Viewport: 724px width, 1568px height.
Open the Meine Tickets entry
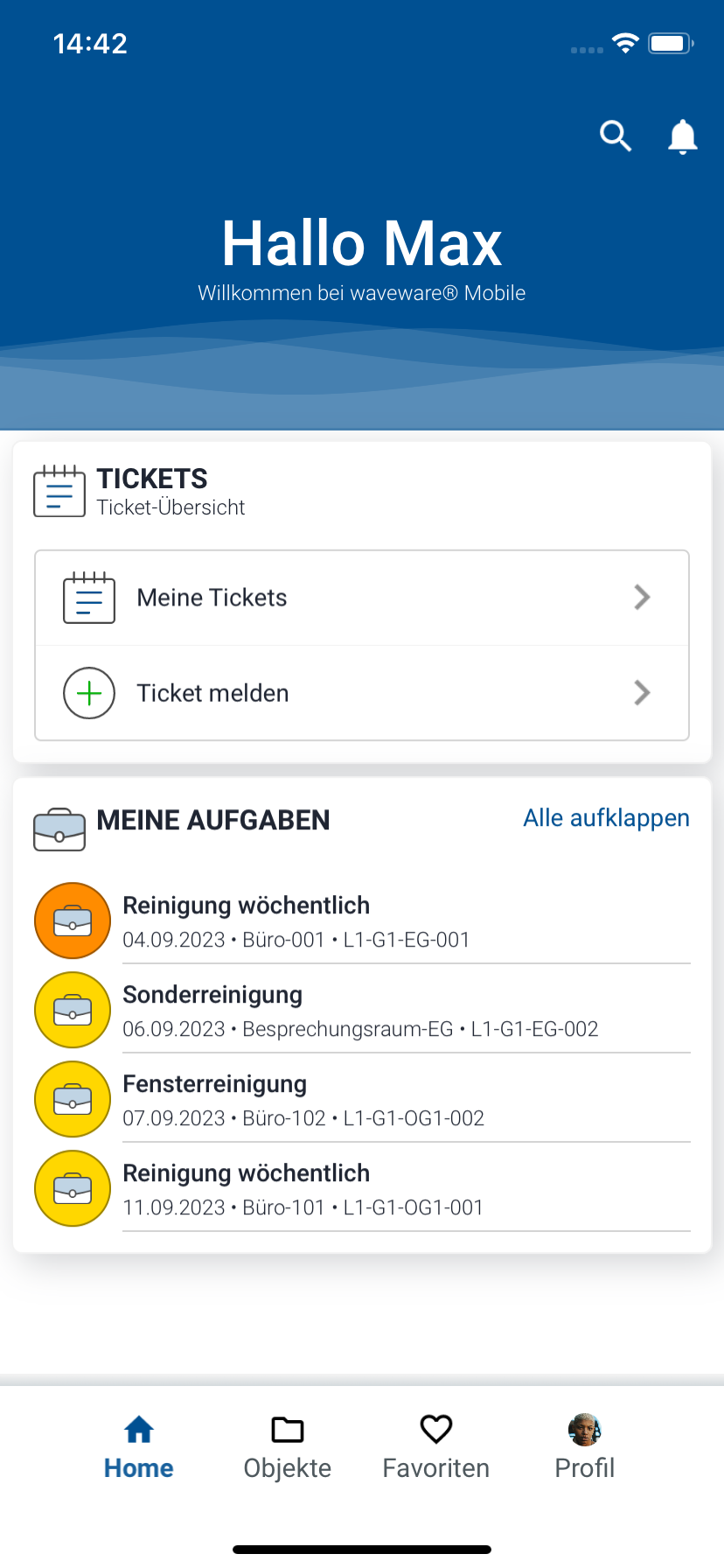tap(212, 598)
